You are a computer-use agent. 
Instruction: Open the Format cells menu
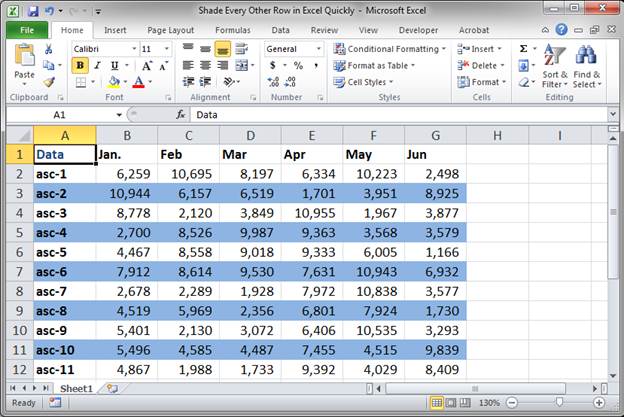[482, 82]
